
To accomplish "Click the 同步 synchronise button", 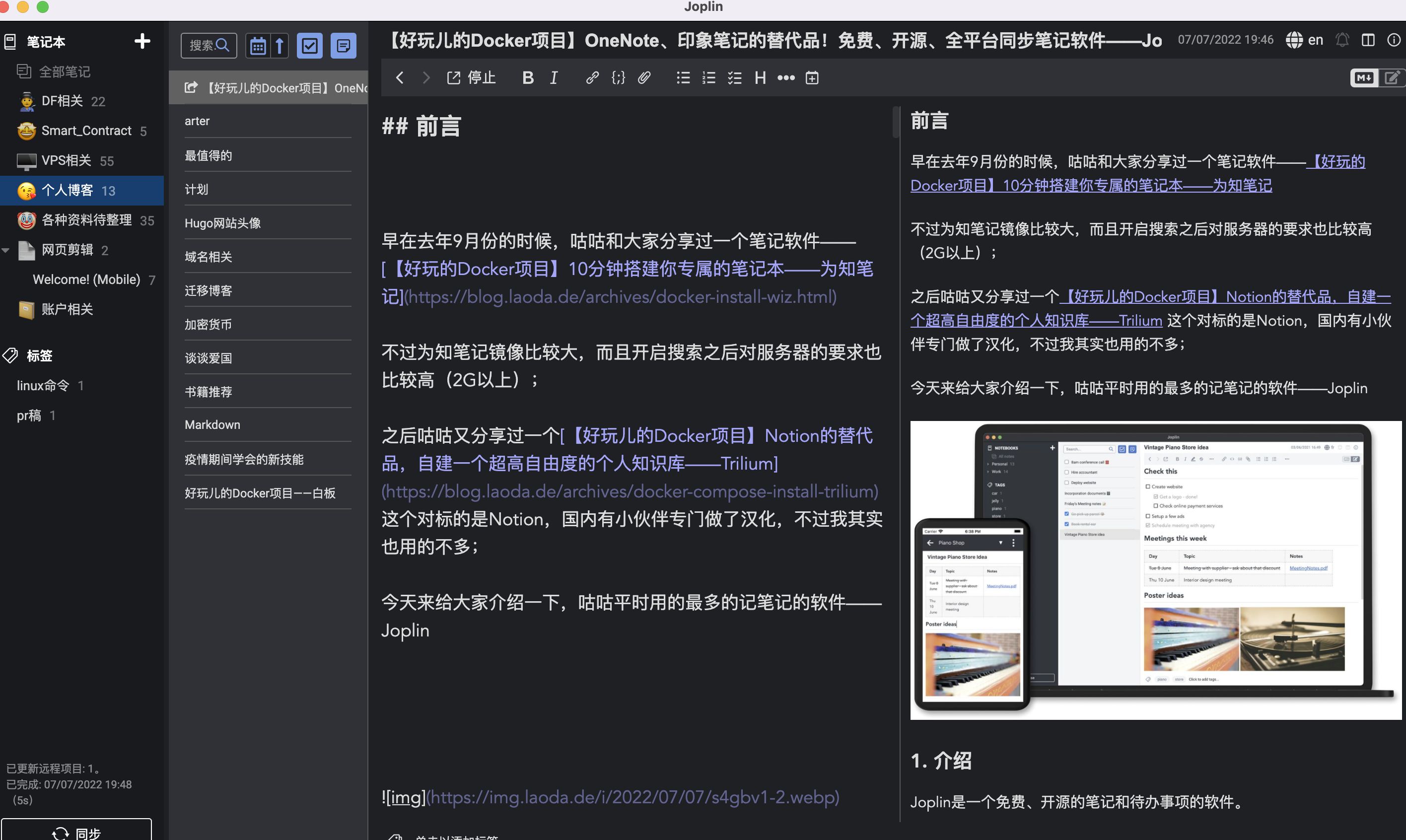I will 76,832.
